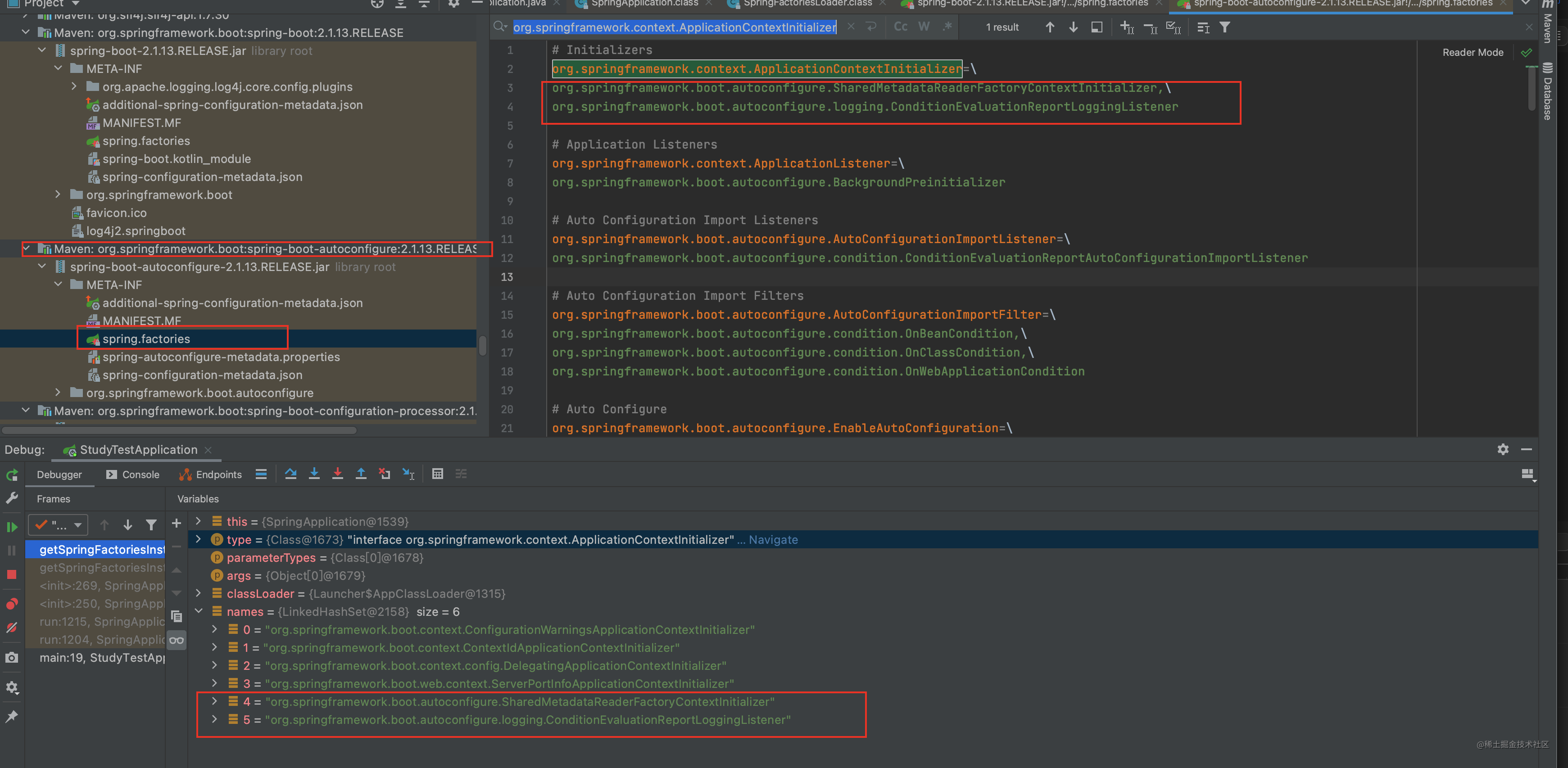Resume program execution
The image size is (1568, 768).
point(12,527)
